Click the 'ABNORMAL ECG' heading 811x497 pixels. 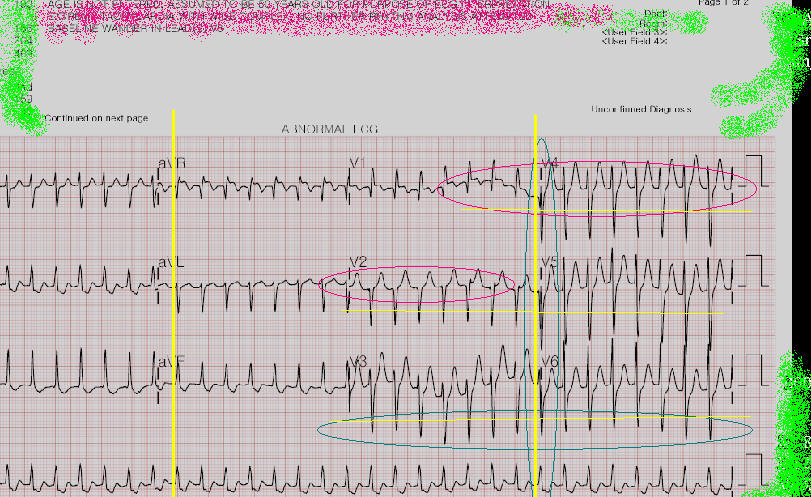click(329, 130)
